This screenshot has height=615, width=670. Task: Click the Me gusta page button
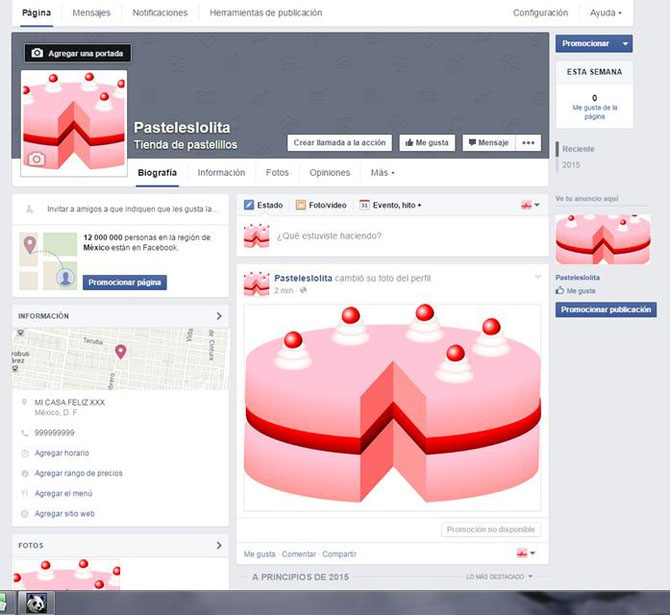427,143
